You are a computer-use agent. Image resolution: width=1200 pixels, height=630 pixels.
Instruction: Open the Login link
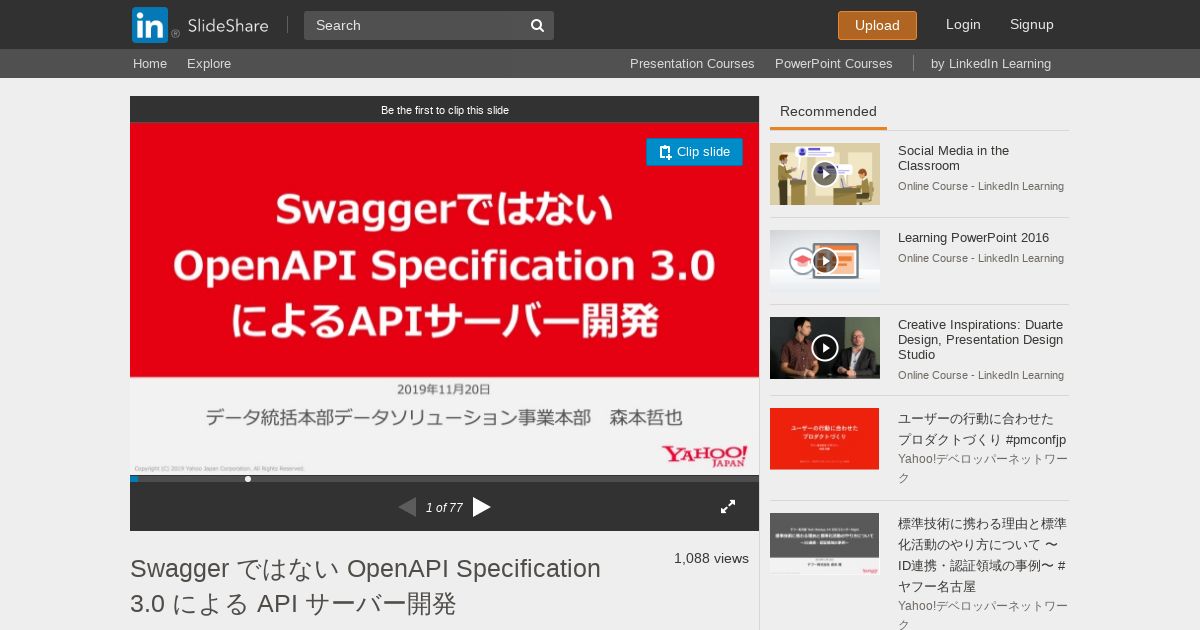[x=963, y=24]
